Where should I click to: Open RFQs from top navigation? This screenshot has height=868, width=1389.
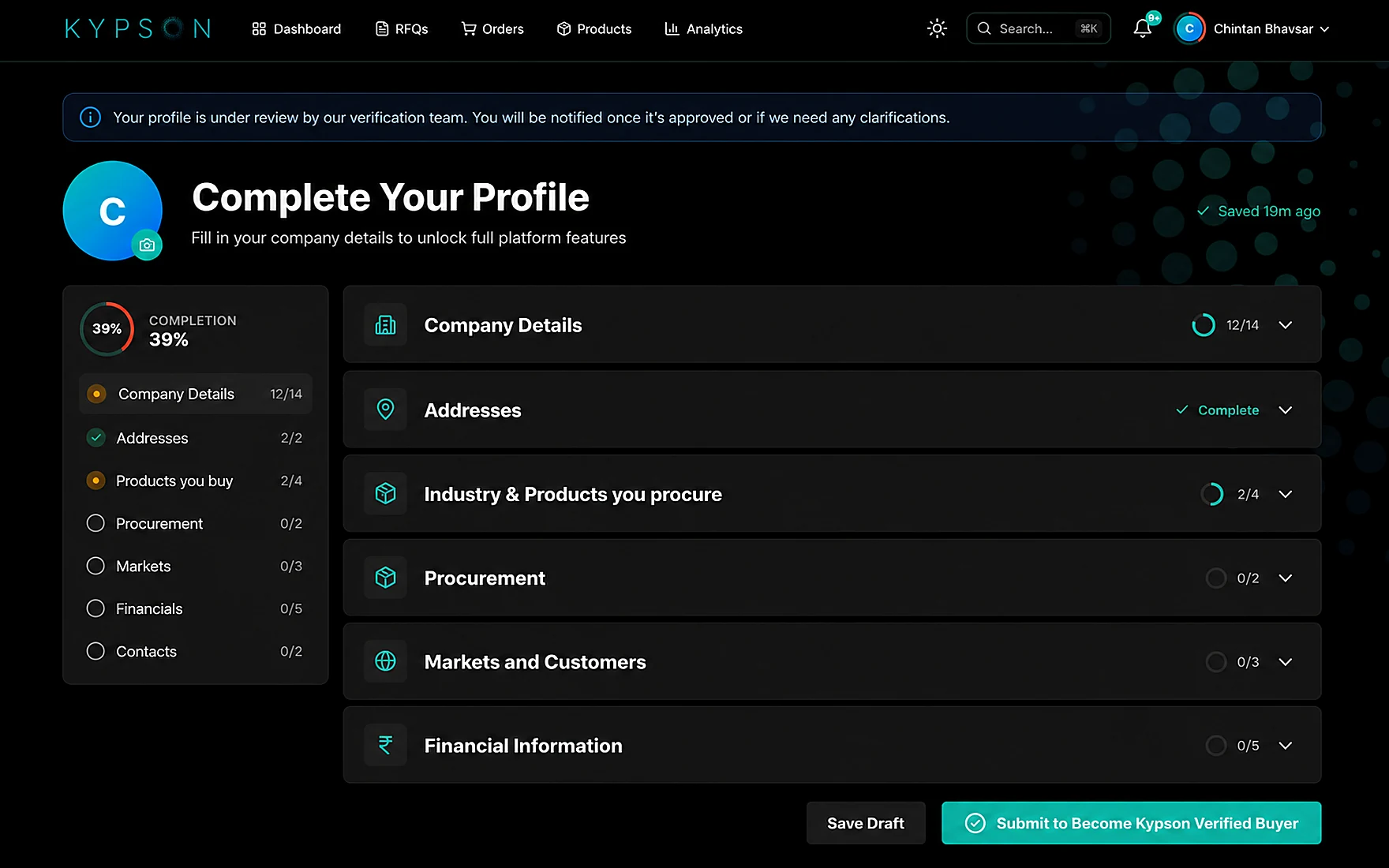pyautogui.click(x=402, y=29)
